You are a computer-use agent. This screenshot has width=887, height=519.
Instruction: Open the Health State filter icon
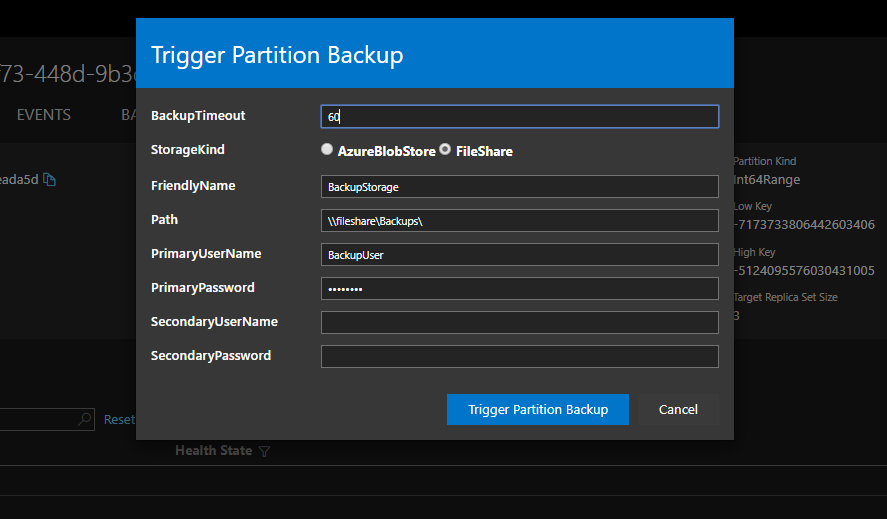coord(265,452)
